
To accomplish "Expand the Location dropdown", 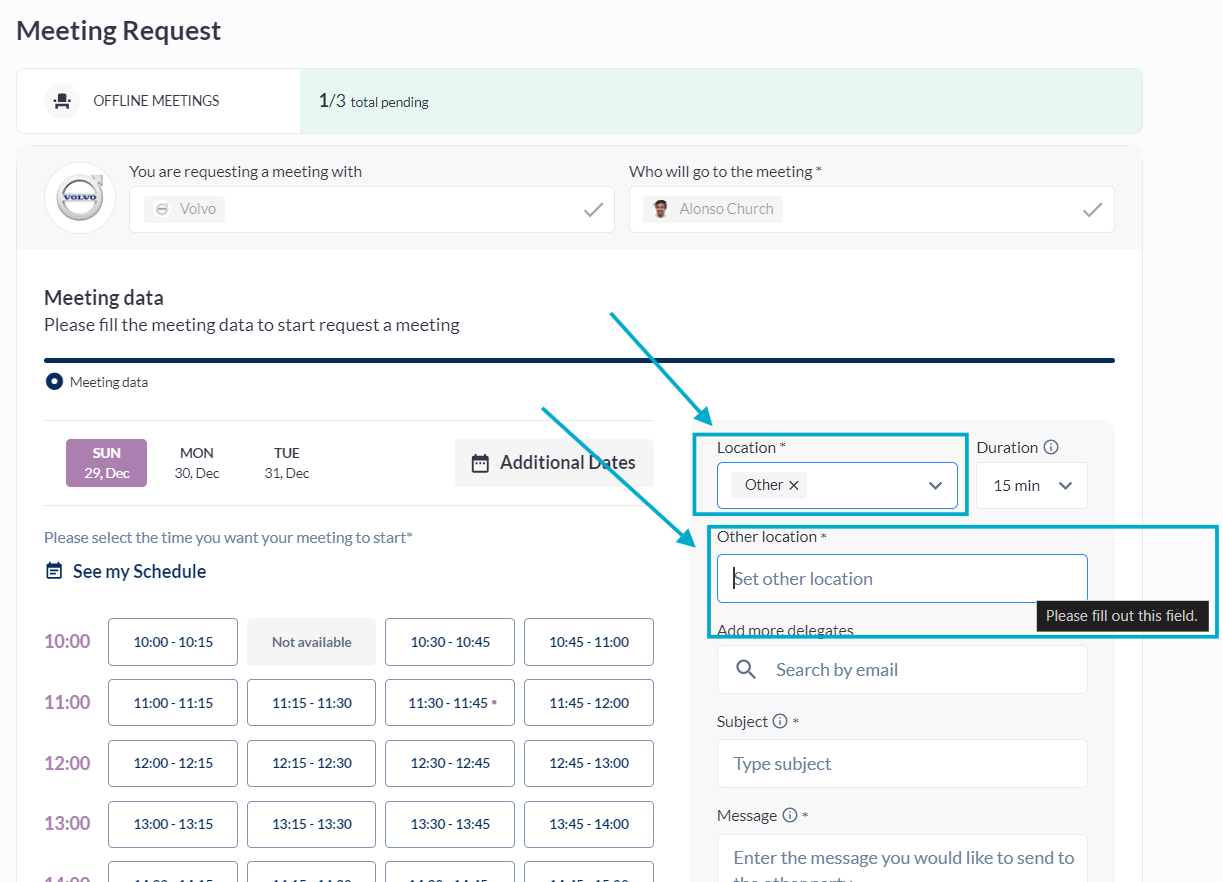I will click(x=935, y=486).
